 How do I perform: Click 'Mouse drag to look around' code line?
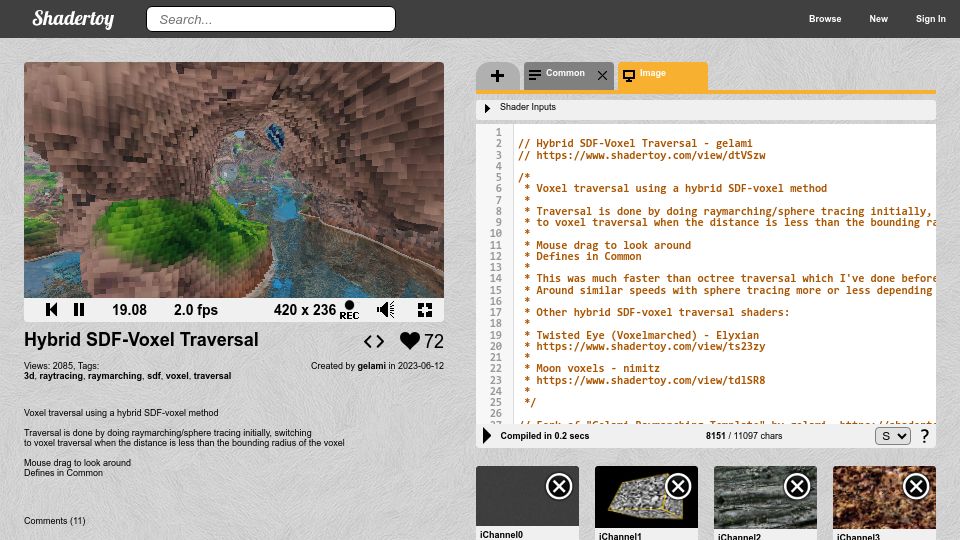coord(607,245)
